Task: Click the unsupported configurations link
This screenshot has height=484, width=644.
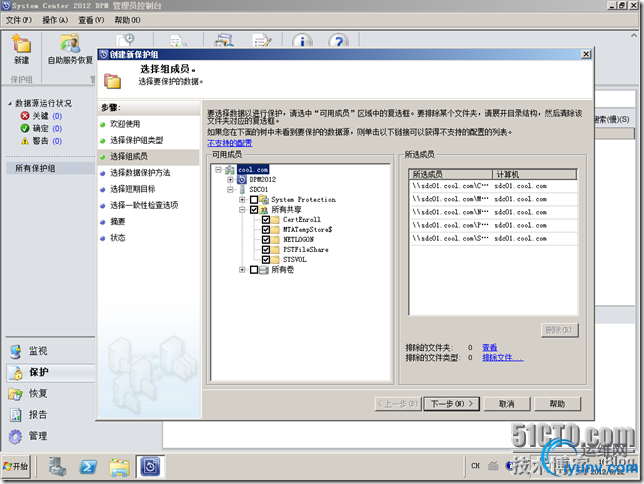Action: [230, 143]
